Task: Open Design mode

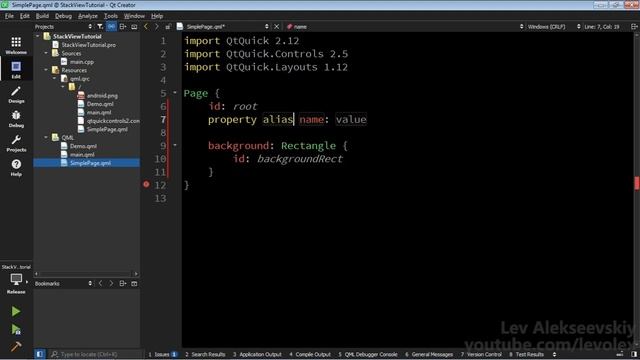Action: [16, 94]
